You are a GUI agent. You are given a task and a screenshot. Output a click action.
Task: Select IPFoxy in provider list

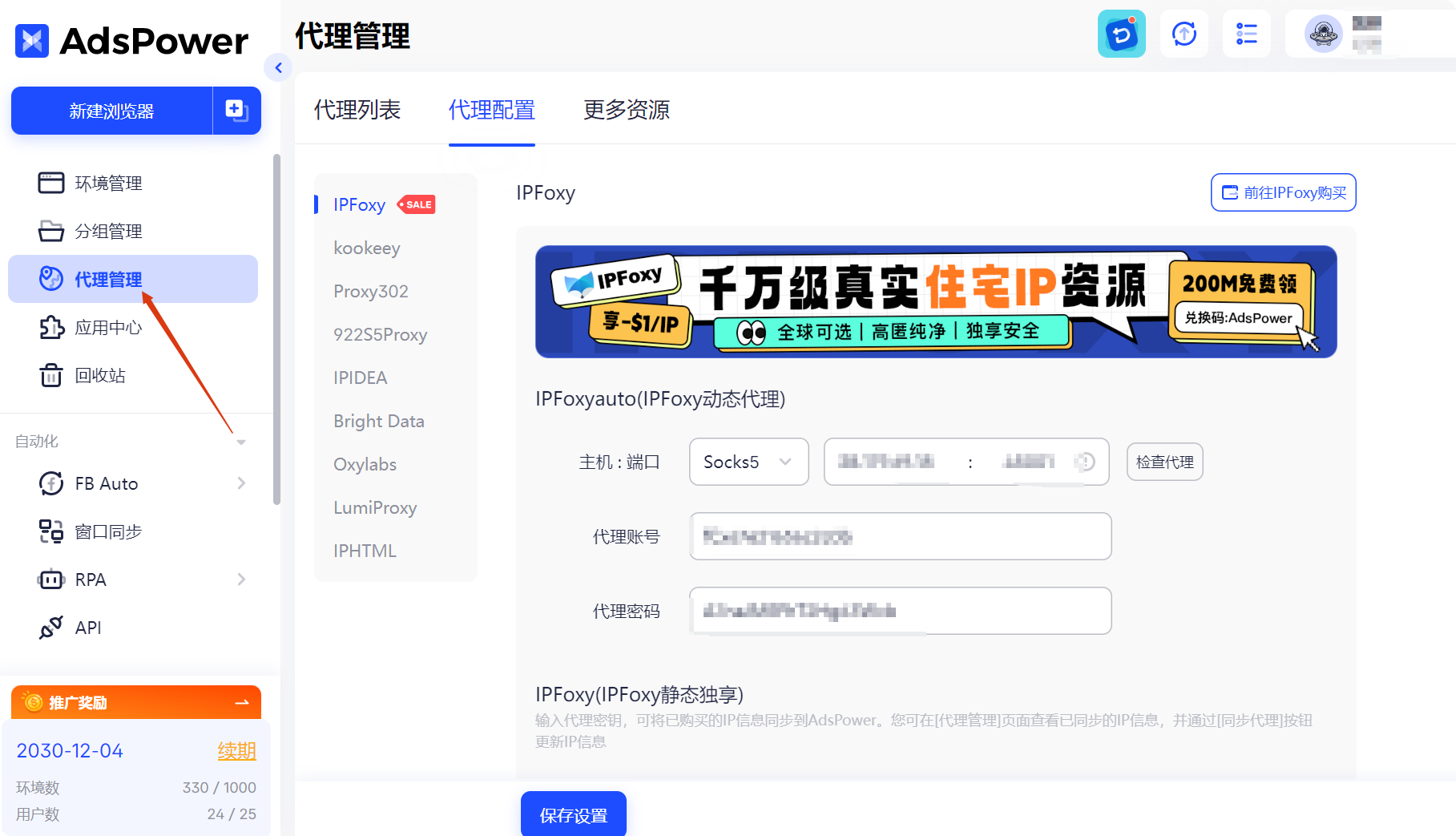[x=360, y=204]
